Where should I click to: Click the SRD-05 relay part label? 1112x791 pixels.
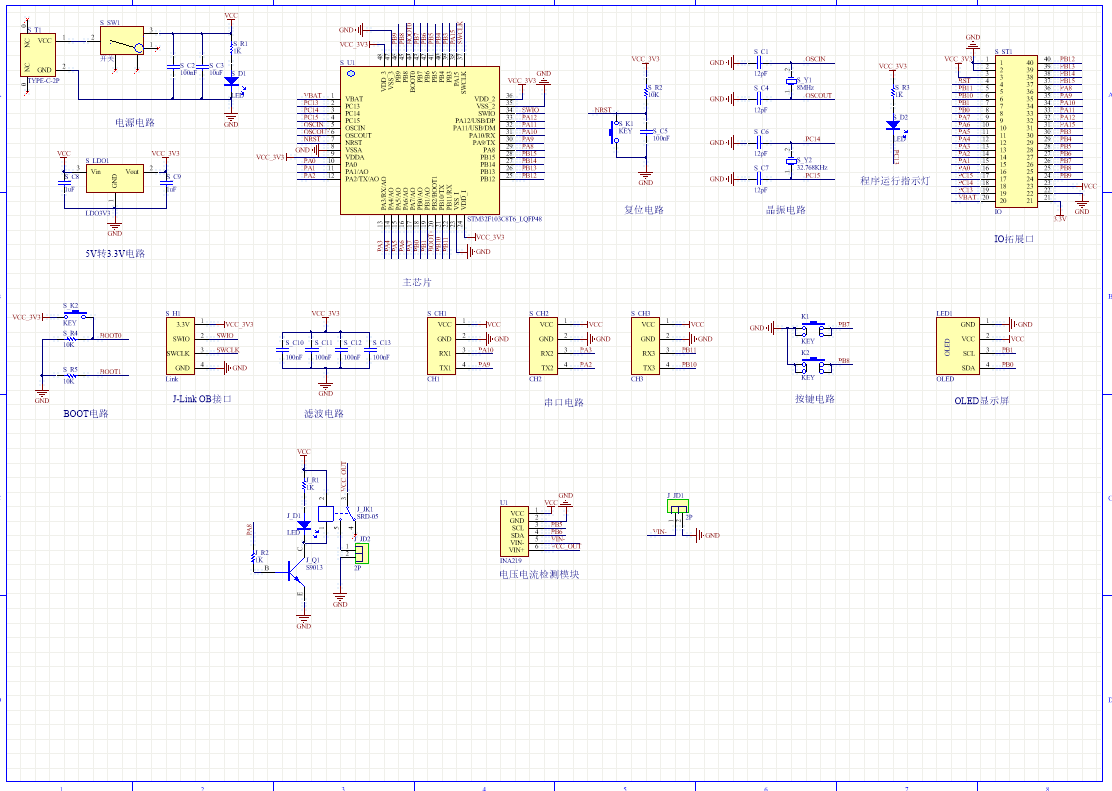tap(367, 516)
